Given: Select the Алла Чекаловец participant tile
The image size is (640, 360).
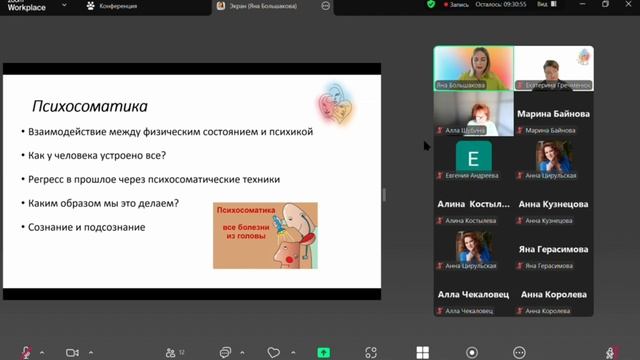Looking at the screenshot, I should click(x=473, y=294).
